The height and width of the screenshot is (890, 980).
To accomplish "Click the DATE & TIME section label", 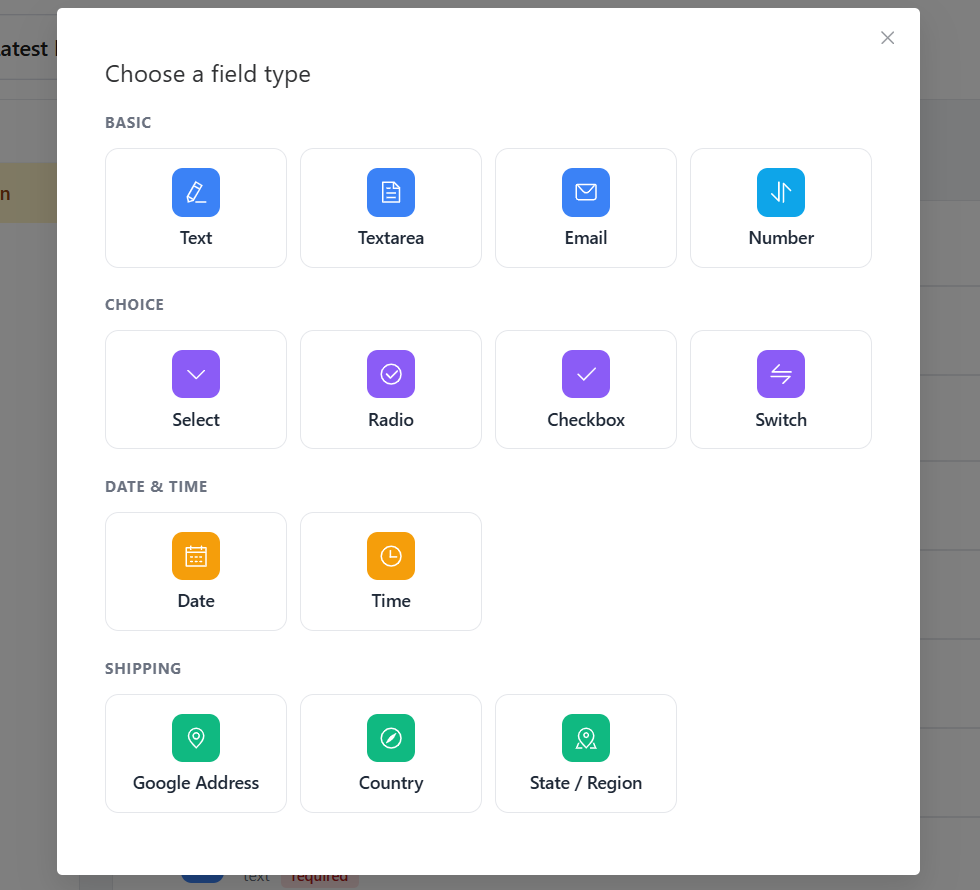I will [x=156, y=486].
